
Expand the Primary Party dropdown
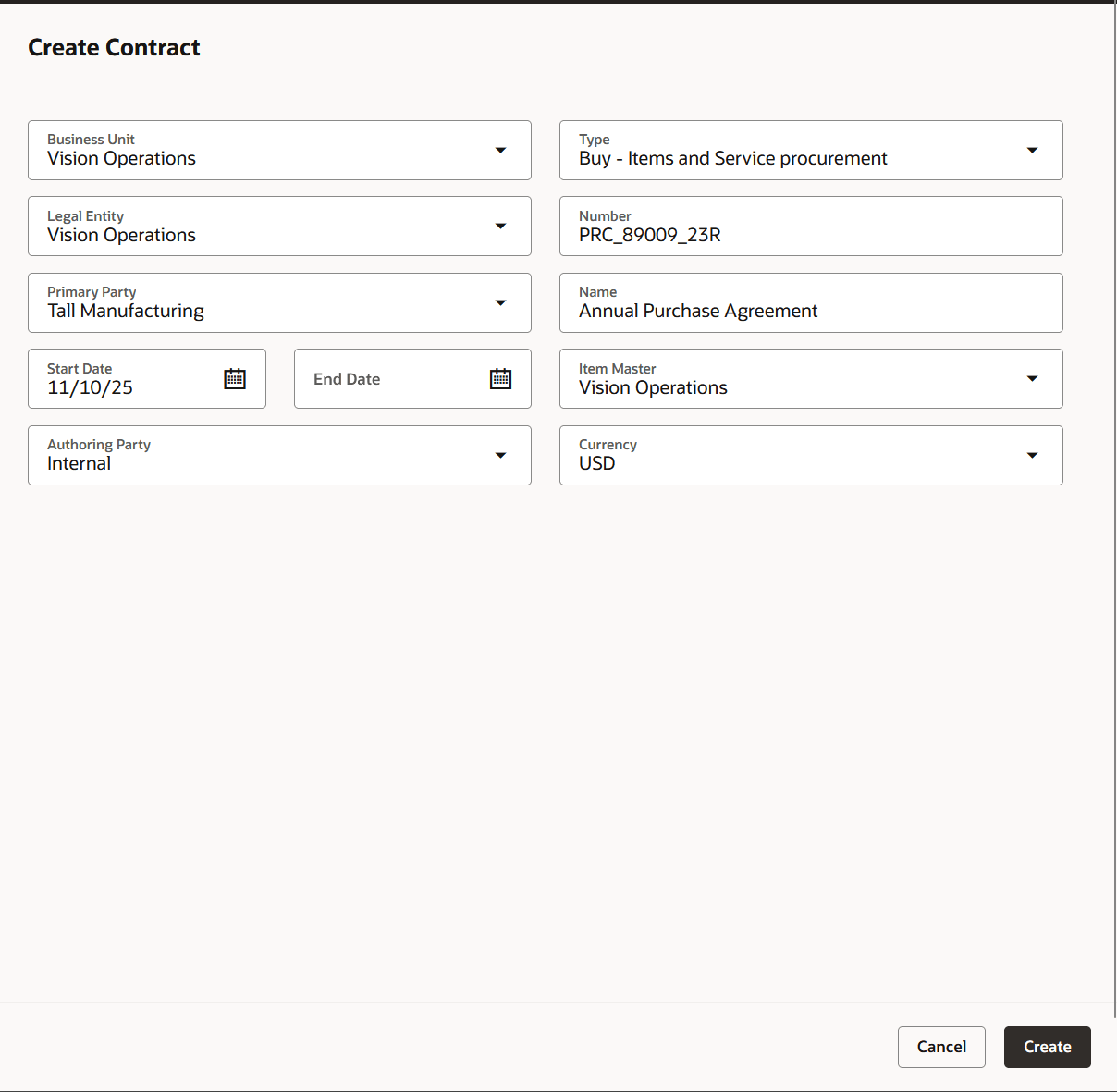[500, 302]
